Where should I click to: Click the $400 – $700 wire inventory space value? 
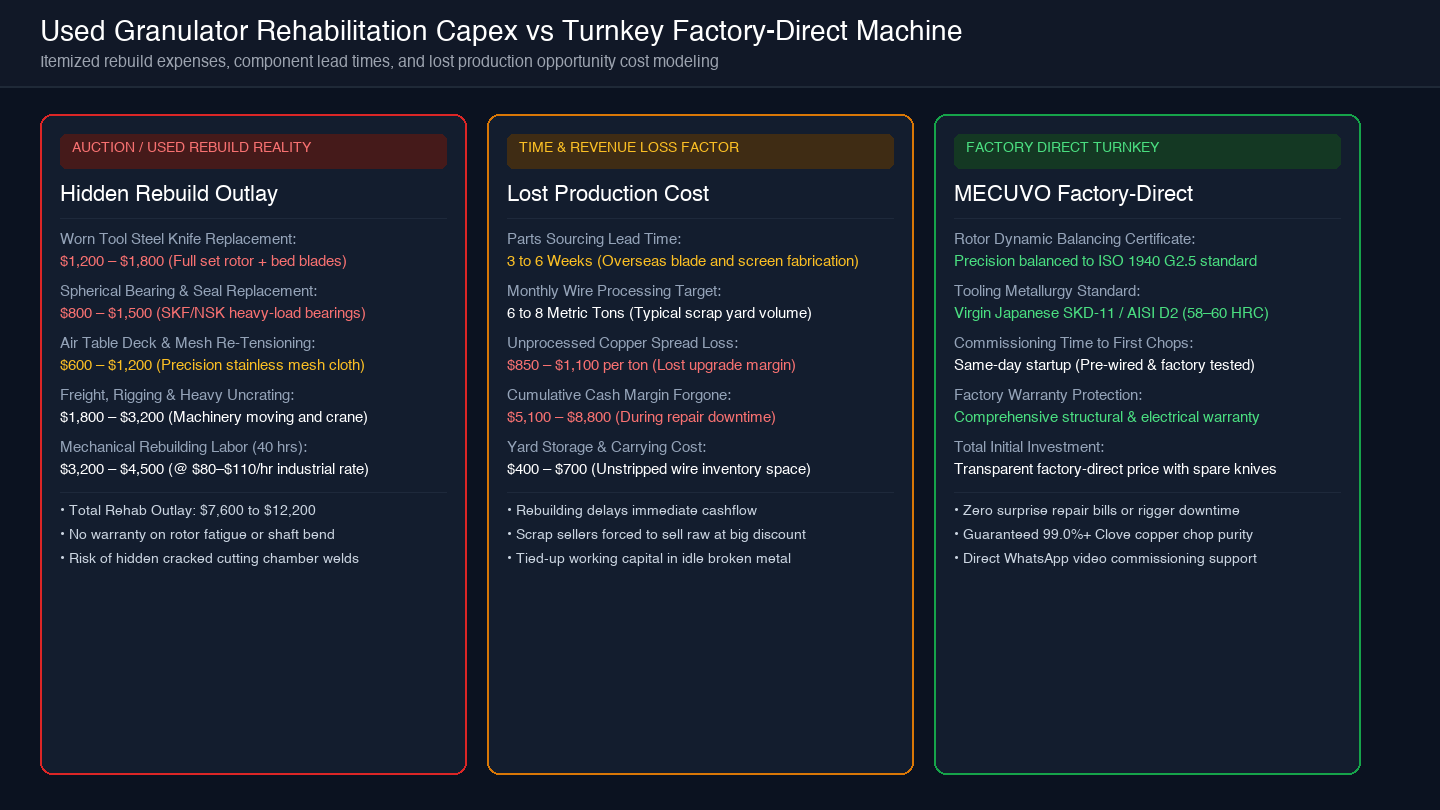pyautogui.click(x=659, y=469)
